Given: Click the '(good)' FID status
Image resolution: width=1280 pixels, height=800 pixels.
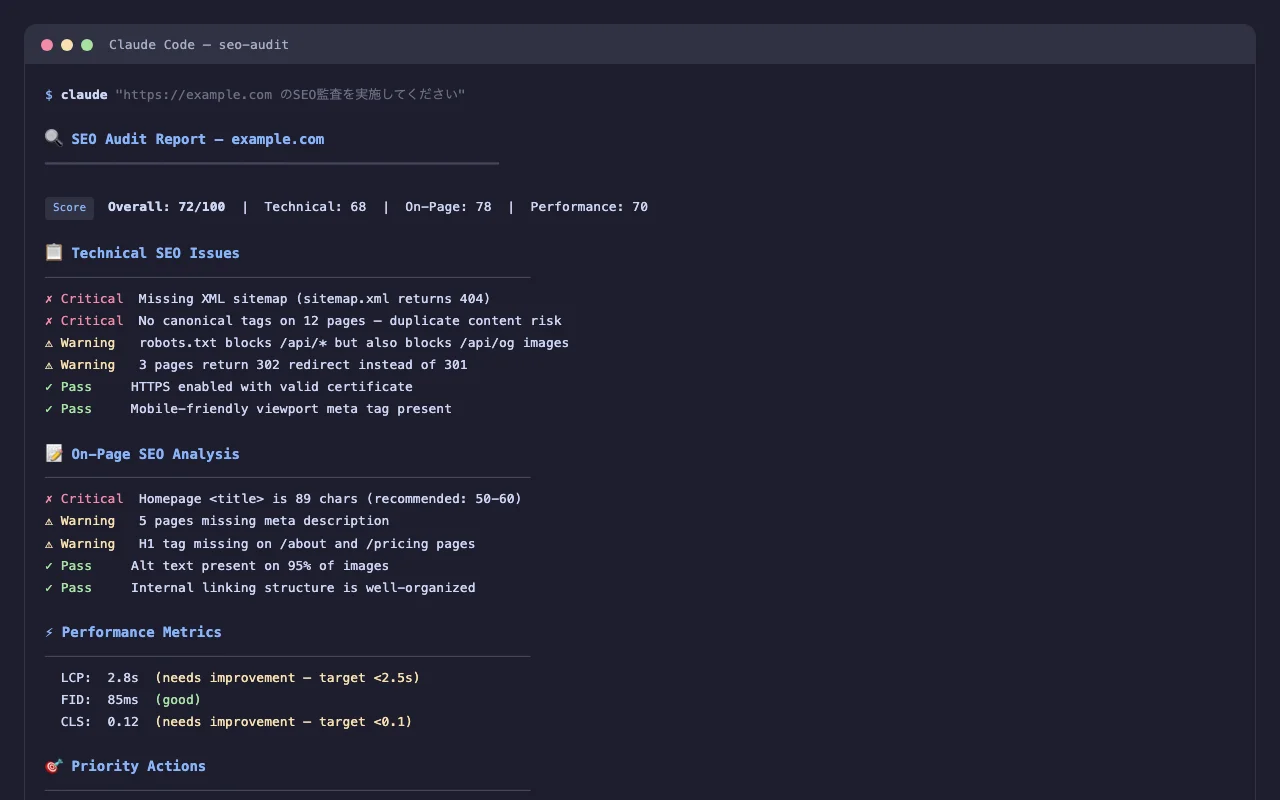Looking at the screenshot, I should [178, 700].
